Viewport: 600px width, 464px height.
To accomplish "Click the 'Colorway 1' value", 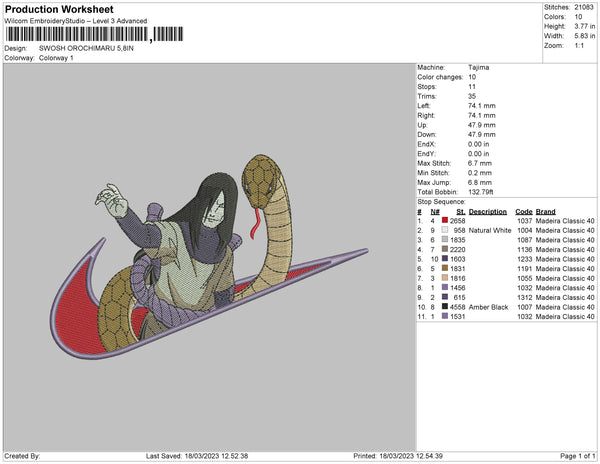I will [x=56, y=58].
